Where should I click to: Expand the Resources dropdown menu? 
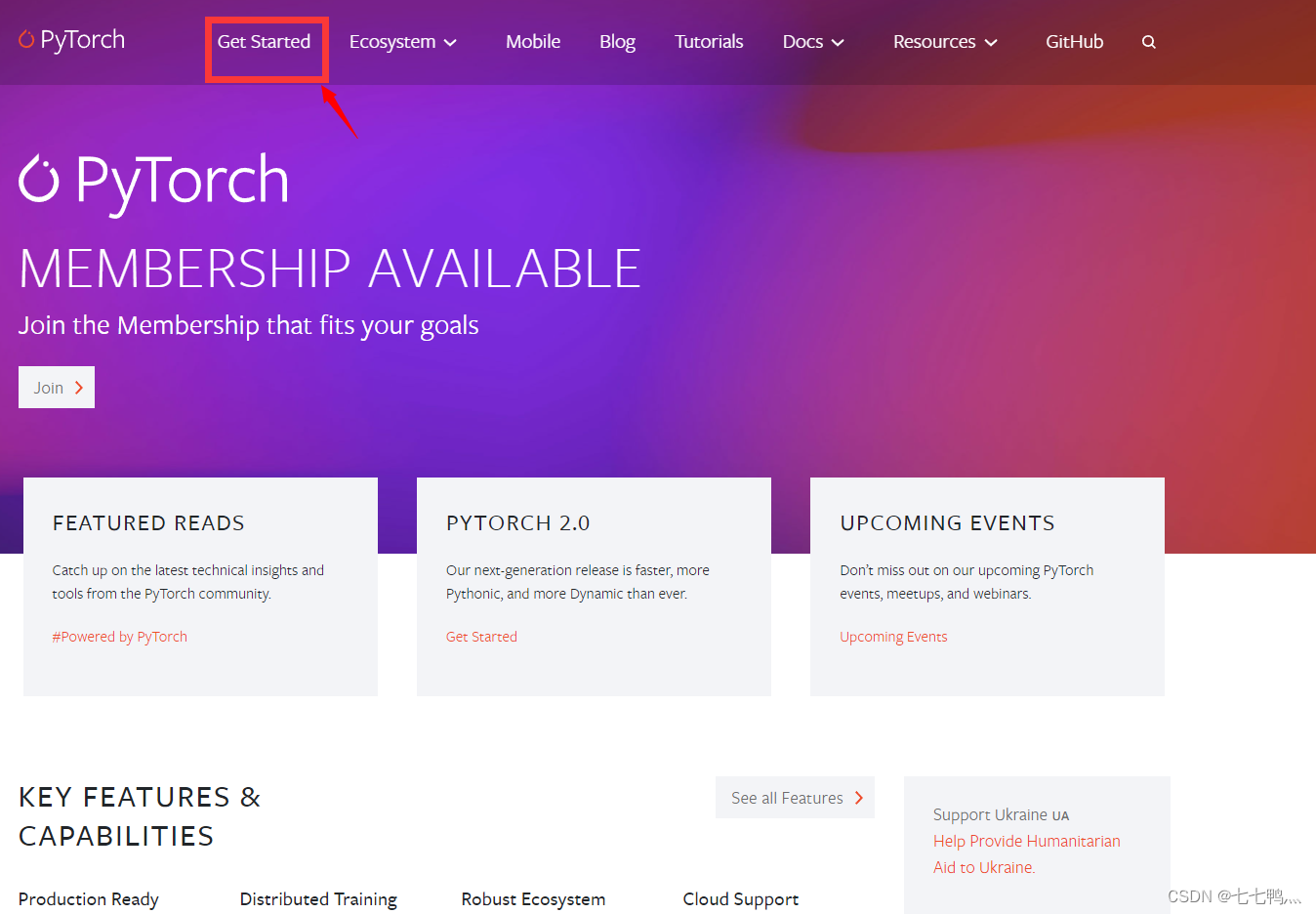tap(945, 42)
